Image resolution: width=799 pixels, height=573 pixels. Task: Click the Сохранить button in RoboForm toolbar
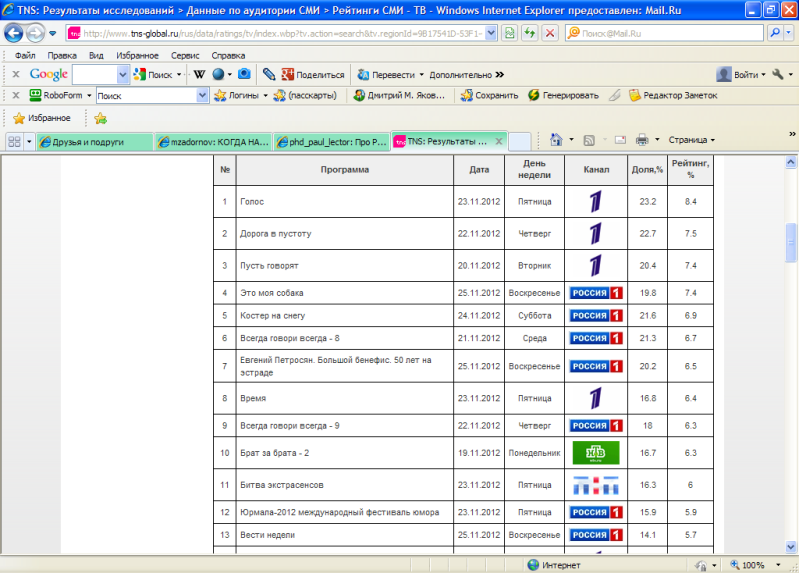(489, 95)
